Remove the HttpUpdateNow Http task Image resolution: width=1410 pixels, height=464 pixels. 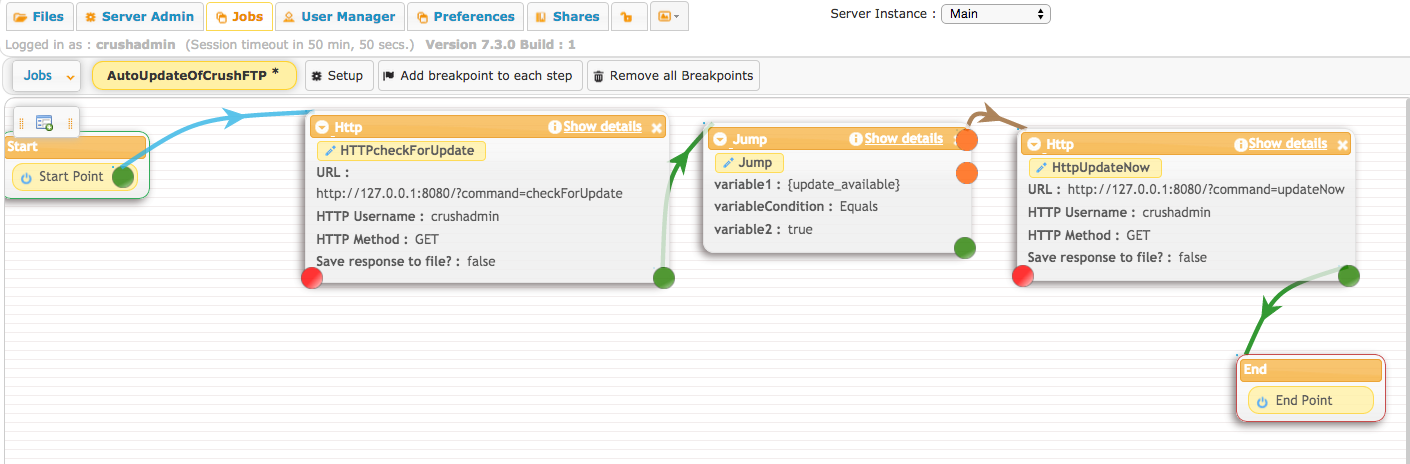pos(1342,144)
